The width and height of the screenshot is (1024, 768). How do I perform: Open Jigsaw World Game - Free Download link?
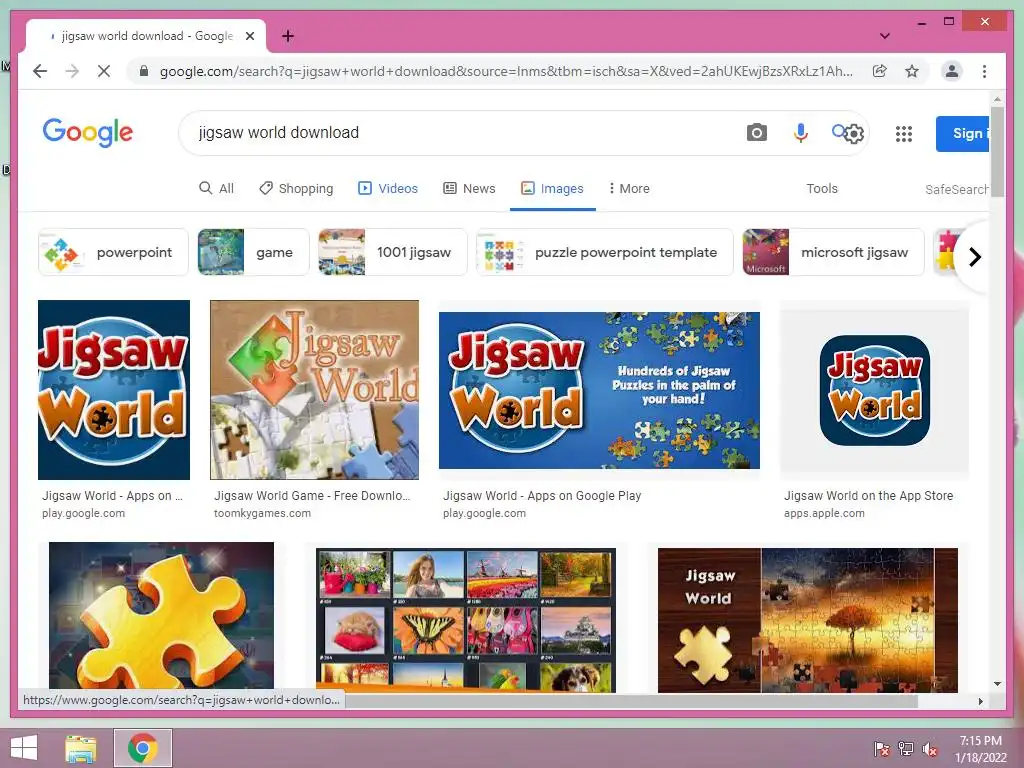tap(312, 496)
